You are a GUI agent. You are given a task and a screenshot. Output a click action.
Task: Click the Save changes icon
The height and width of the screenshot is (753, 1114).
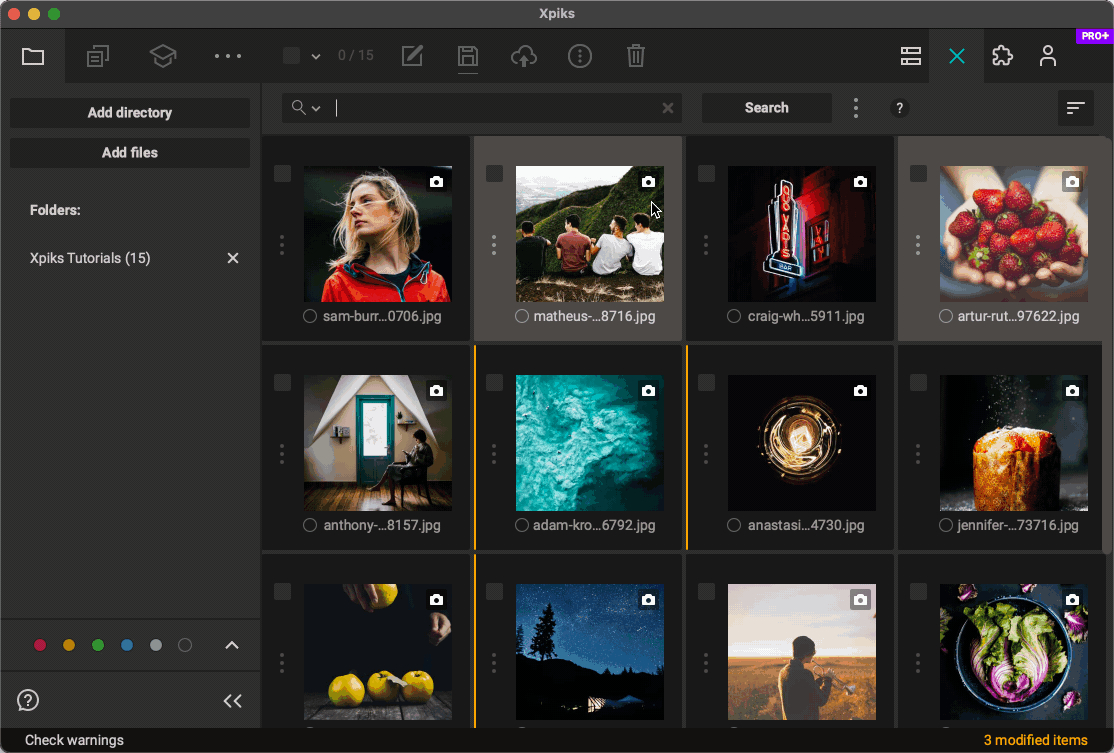tap(467, 56)
